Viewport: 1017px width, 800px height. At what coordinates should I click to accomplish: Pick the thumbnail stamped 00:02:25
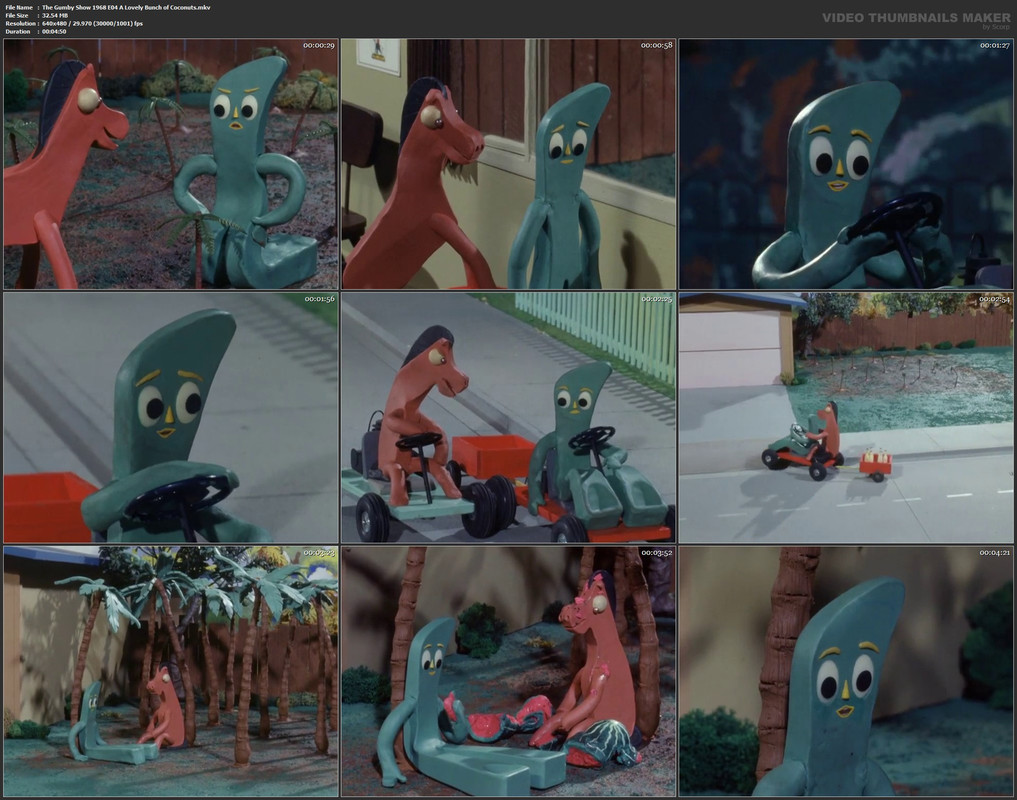point(508,417)
